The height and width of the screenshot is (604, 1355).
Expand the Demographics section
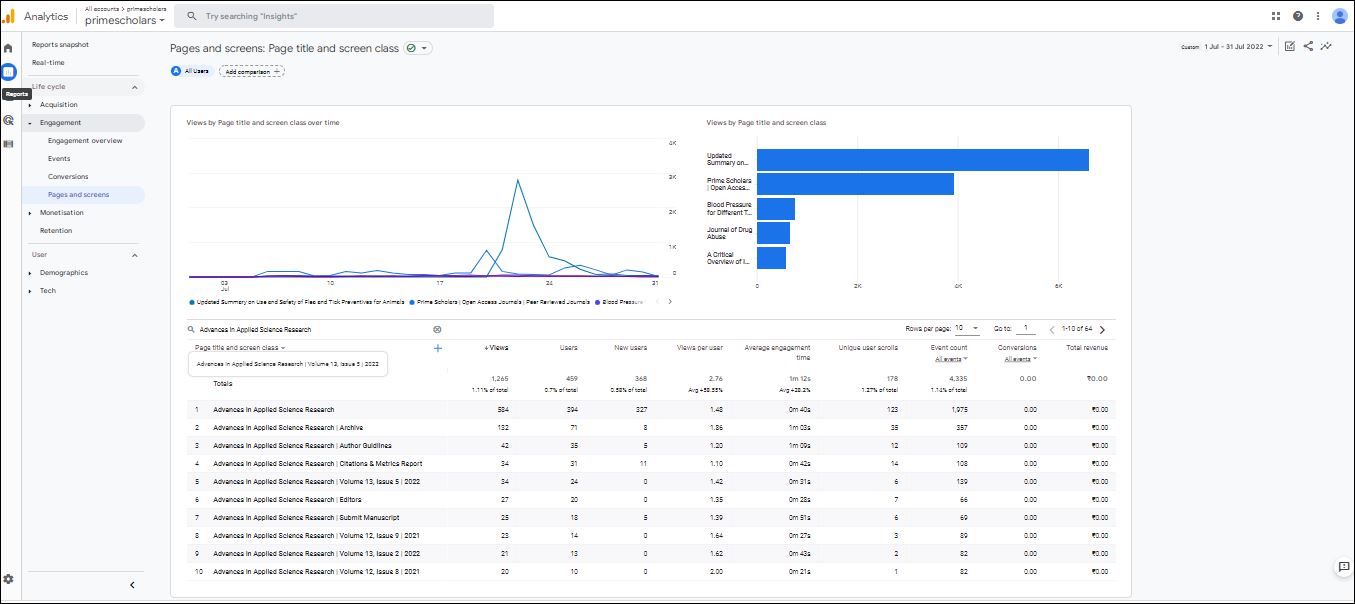pos(63,273)
